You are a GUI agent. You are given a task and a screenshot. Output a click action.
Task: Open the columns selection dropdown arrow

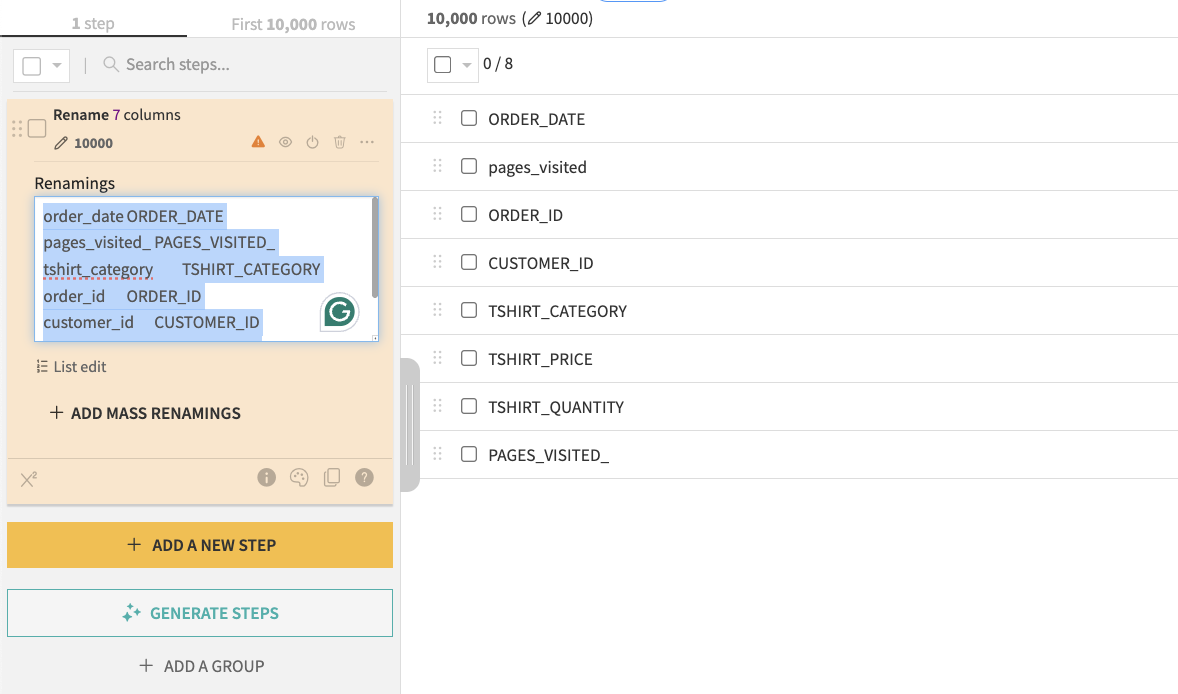(467, 65)
